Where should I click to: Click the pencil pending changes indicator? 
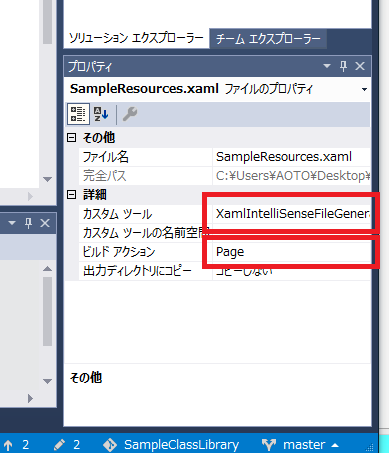tap(67, 445)
